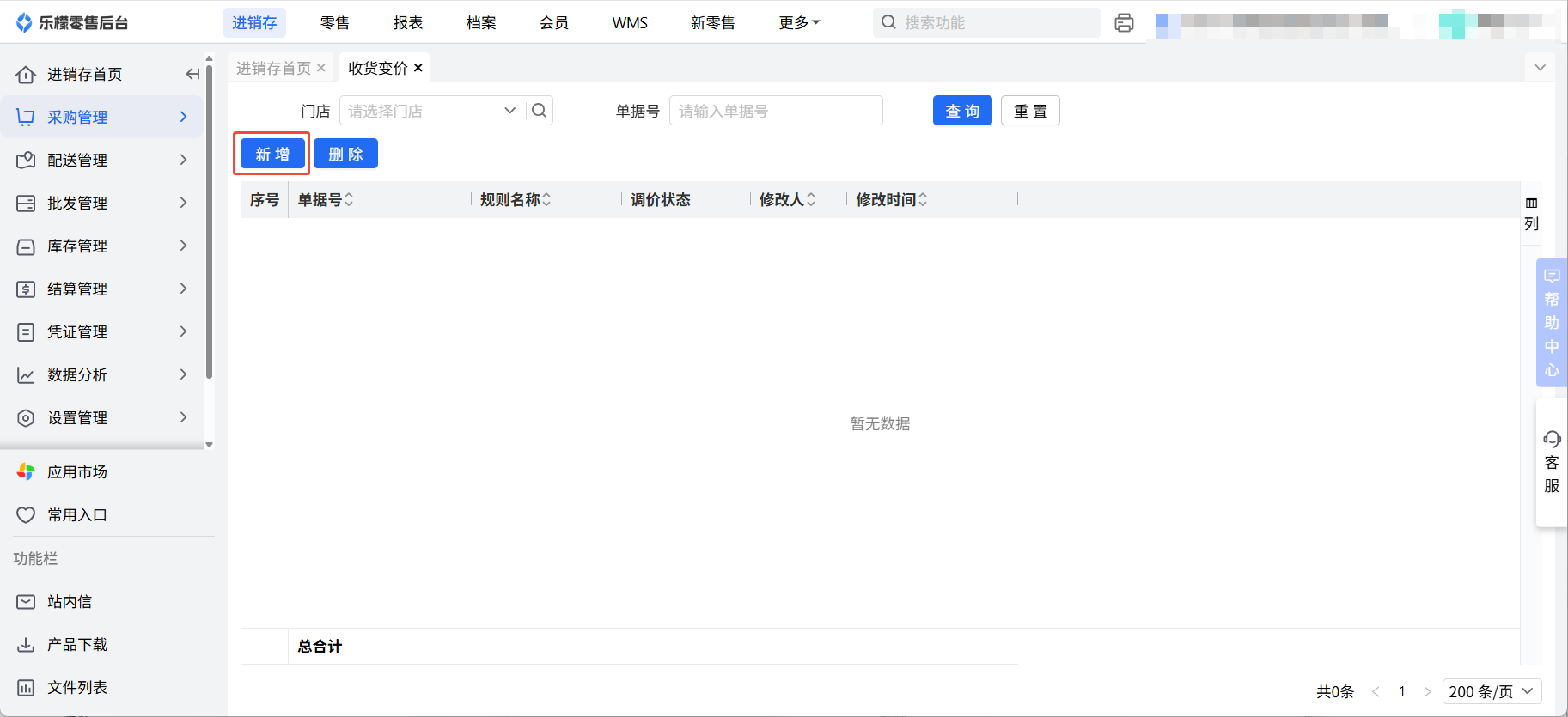Sort the table by 规则名称 column
The height and width of the screenshot is (717, 1568).
coord(546,200)
